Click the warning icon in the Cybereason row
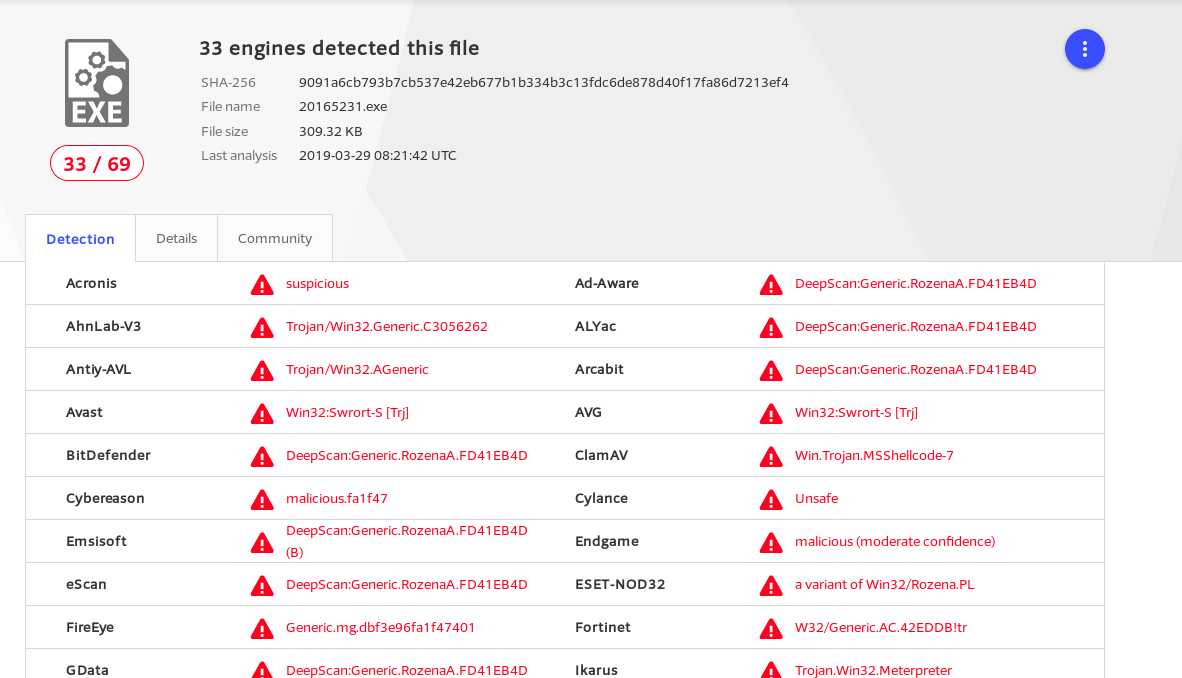1182x678 pixels. click(x=262, y=499)
